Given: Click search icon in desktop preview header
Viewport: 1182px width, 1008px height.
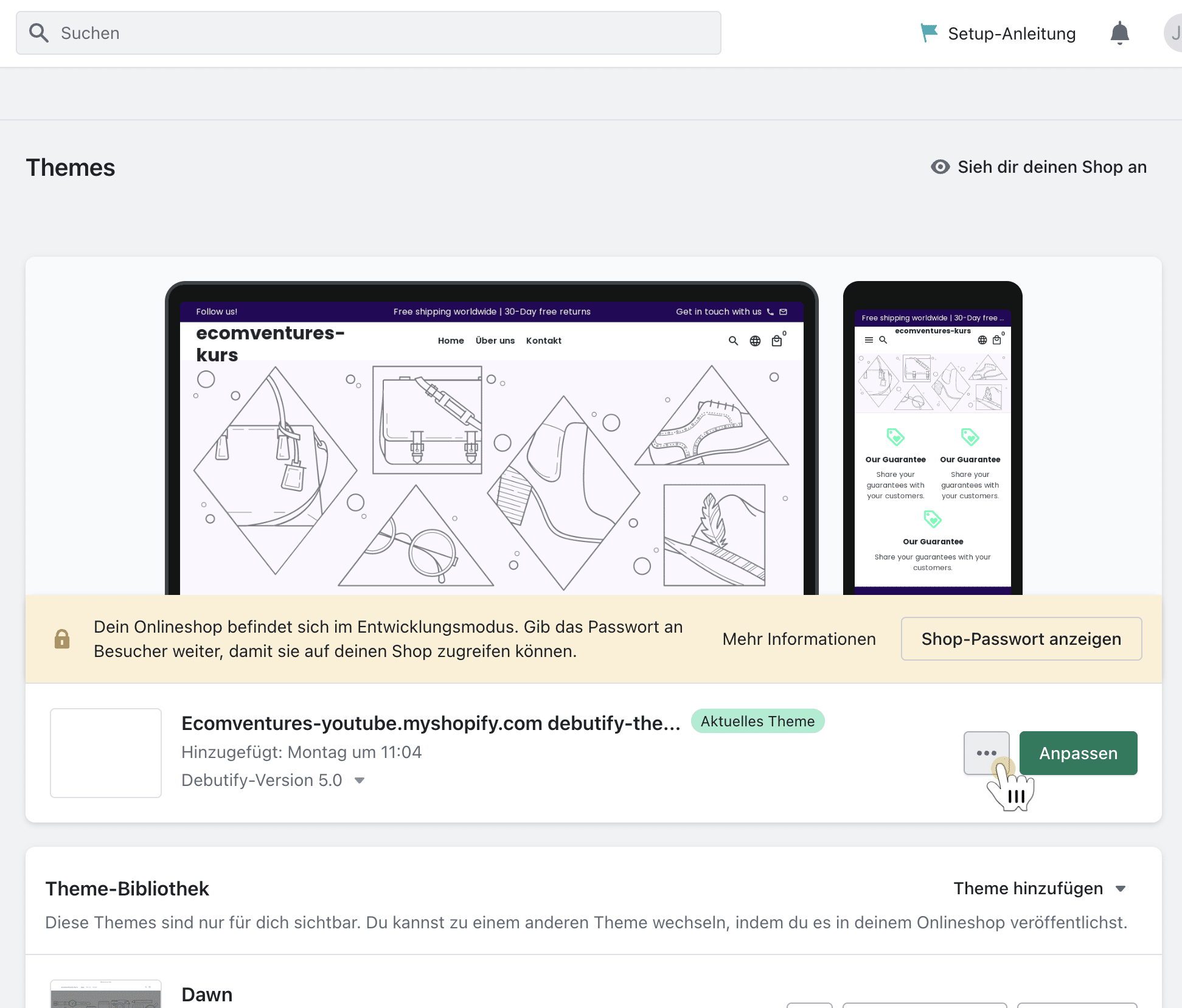Looking at the screenshot, I should tap(733, 341).
